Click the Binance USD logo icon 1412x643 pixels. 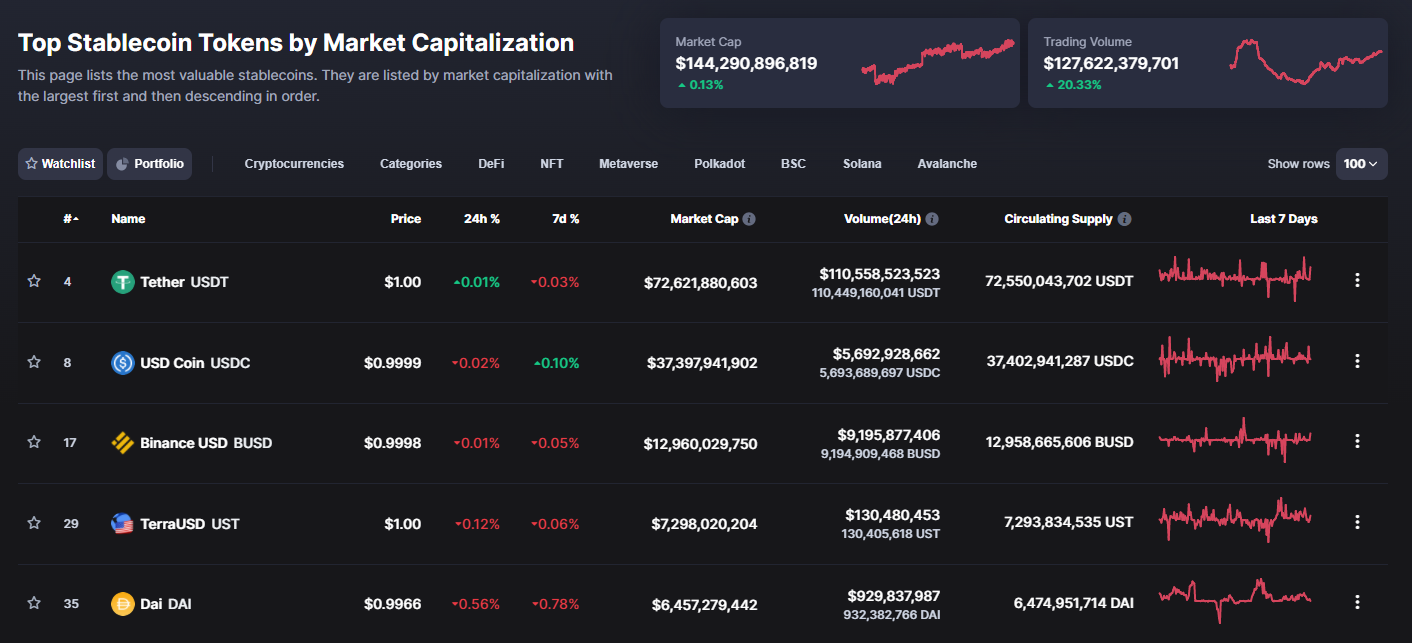[x=122, y=443]
